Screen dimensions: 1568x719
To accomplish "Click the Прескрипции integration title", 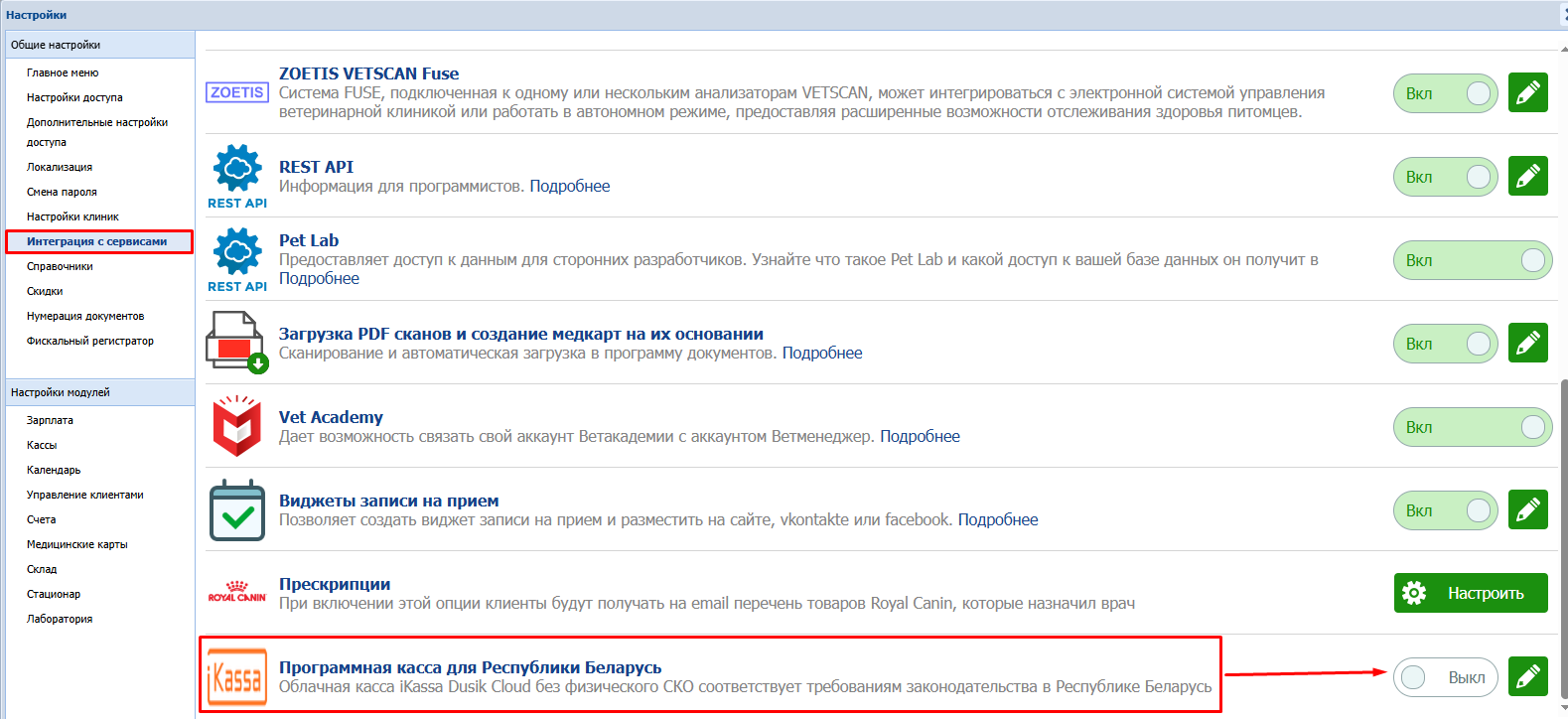I will tap(335, 584).
